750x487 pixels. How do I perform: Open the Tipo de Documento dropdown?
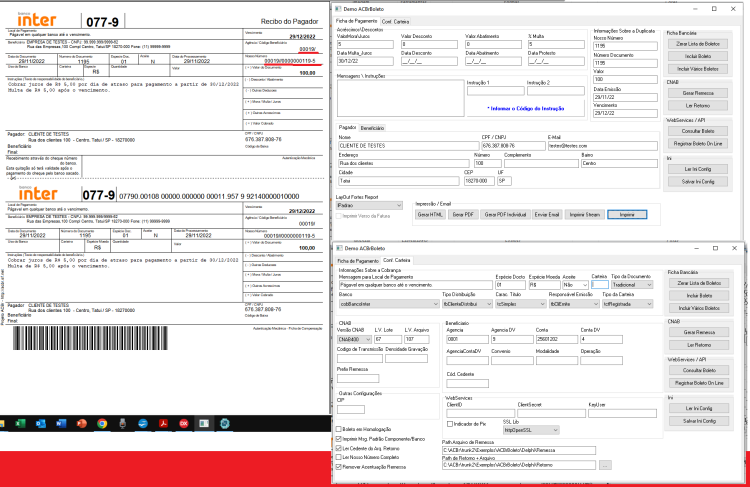click(632, 285)
